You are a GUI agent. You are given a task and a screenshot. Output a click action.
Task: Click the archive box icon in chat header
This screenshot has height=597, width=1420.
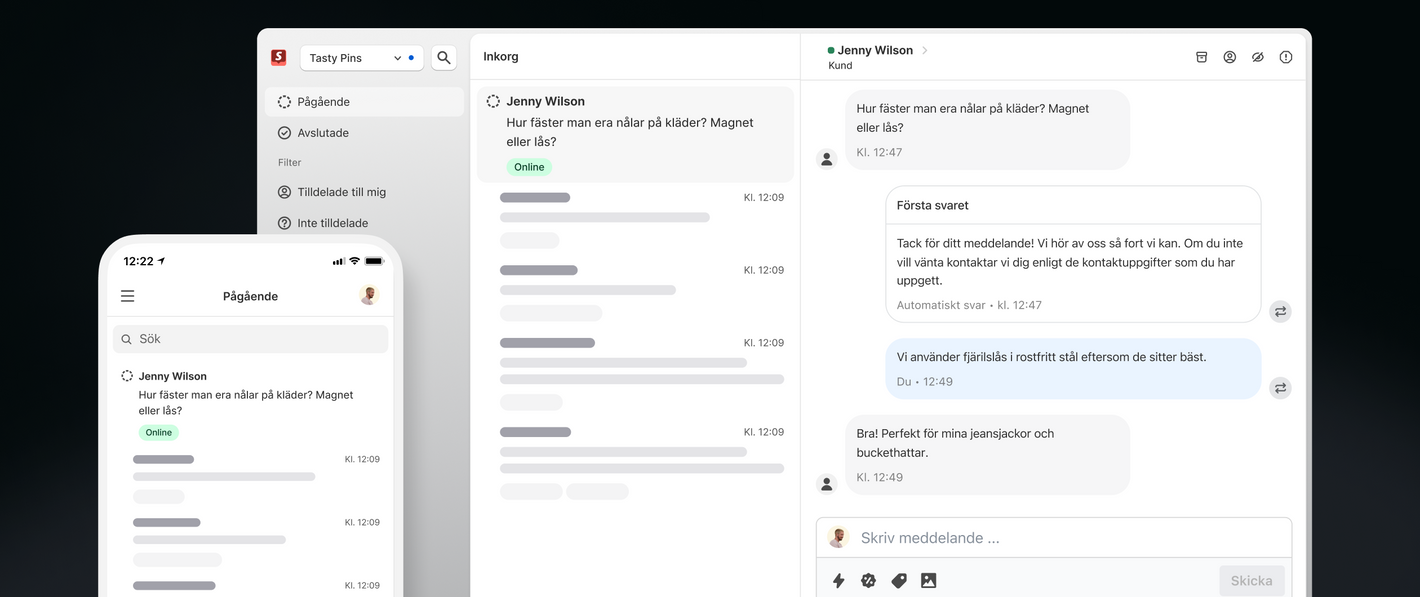[1202, 57]
